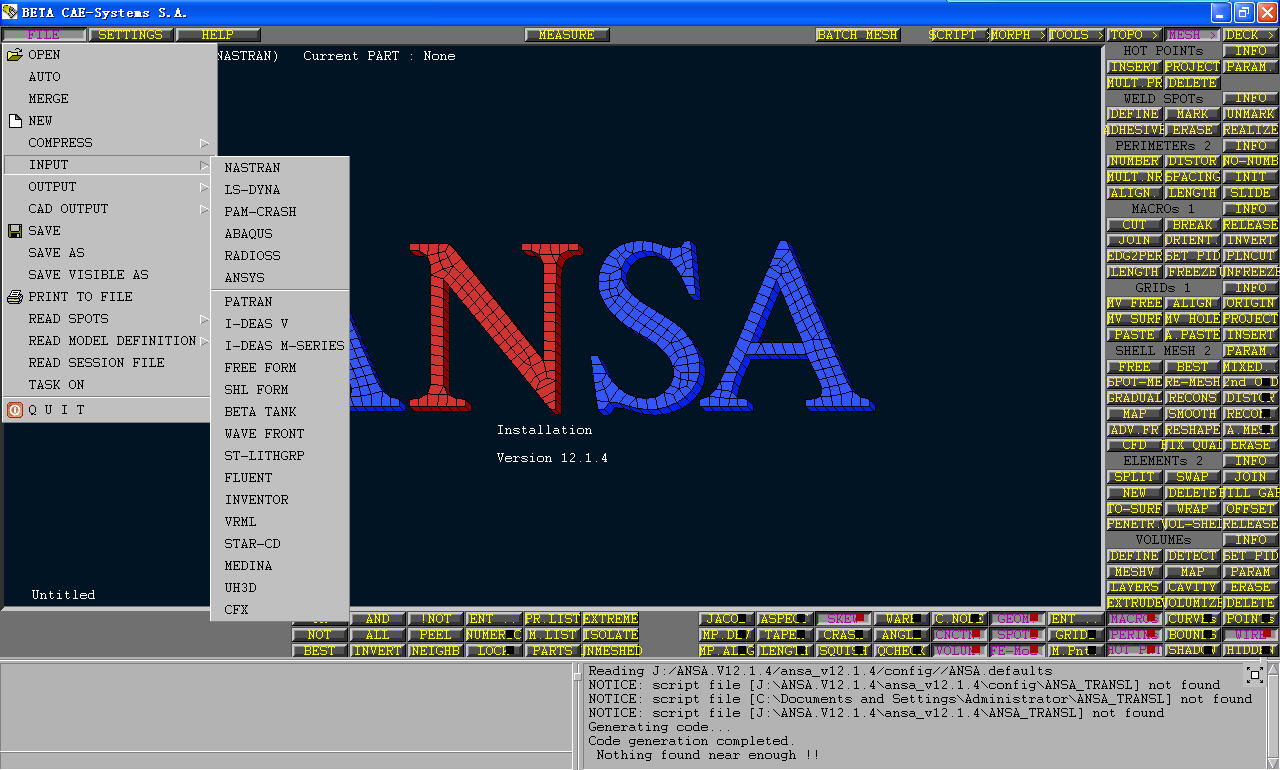Open the TOOLS > menu
The width and height of the screenshot is (1280, 770).
[1075, 35]
